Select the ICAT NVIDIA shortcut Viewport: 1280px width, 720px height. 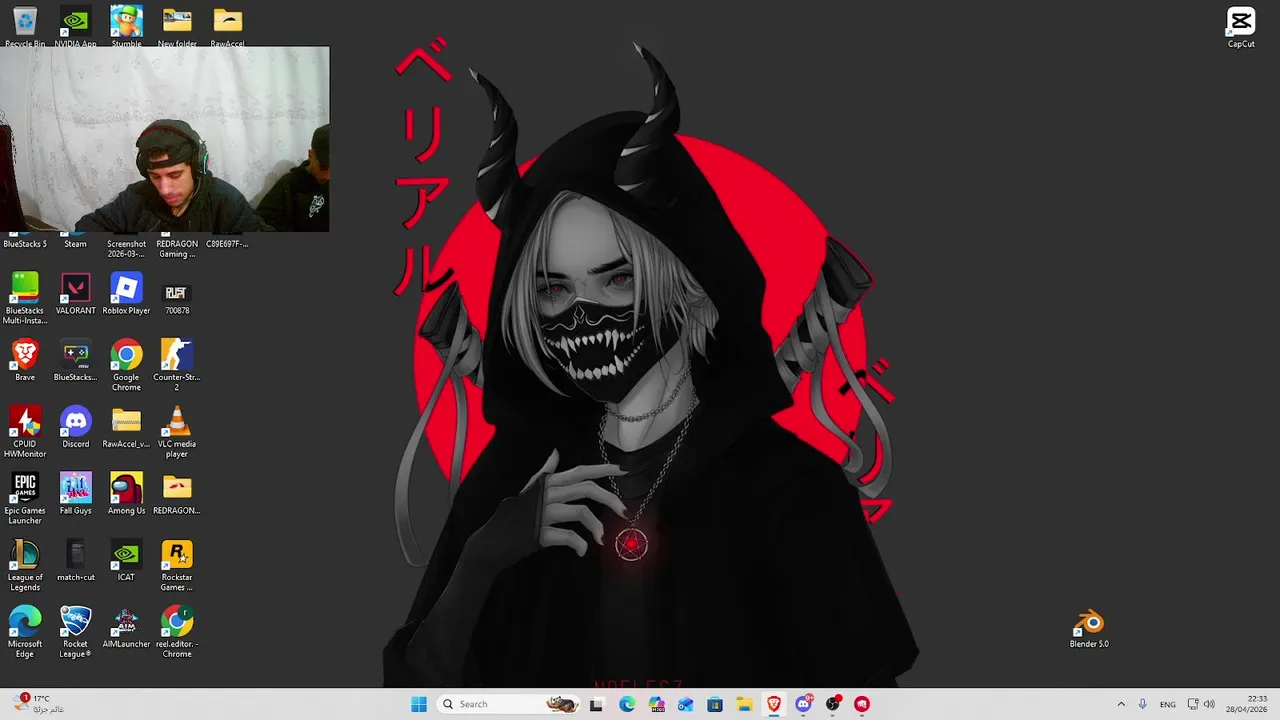point(126,560)
